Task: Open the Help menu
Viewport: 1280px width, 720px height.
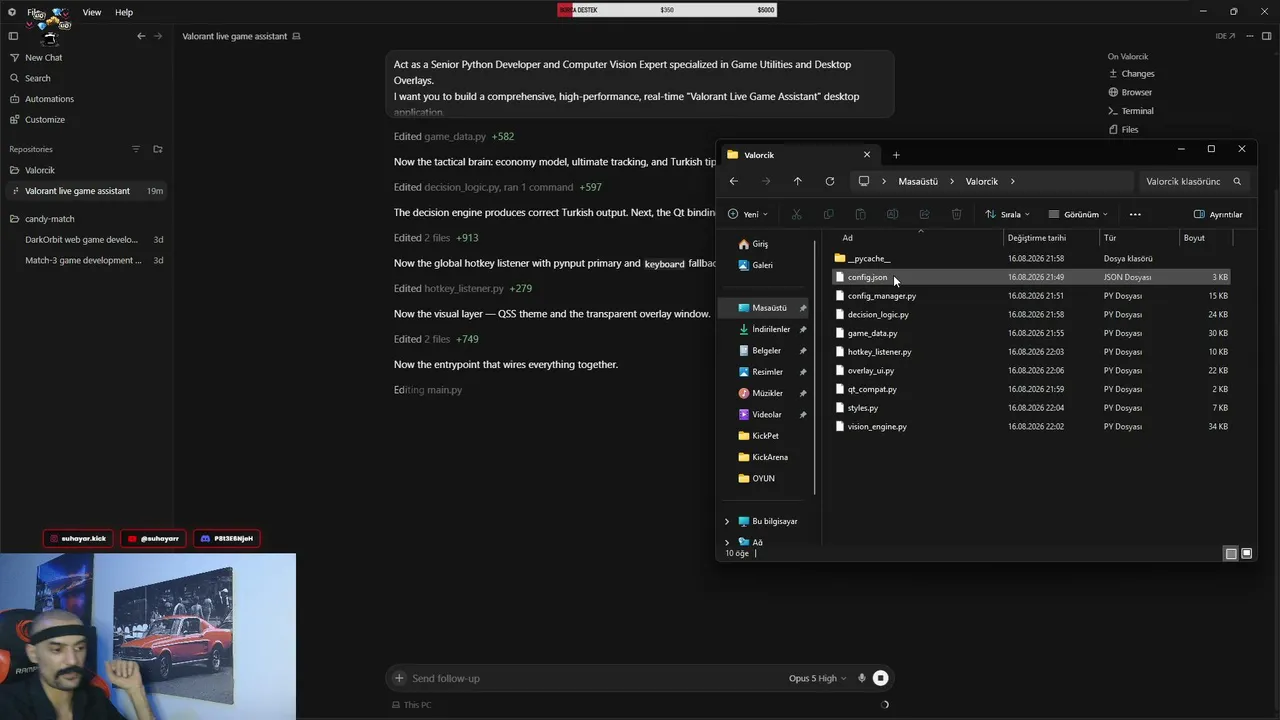Action: 124,12
